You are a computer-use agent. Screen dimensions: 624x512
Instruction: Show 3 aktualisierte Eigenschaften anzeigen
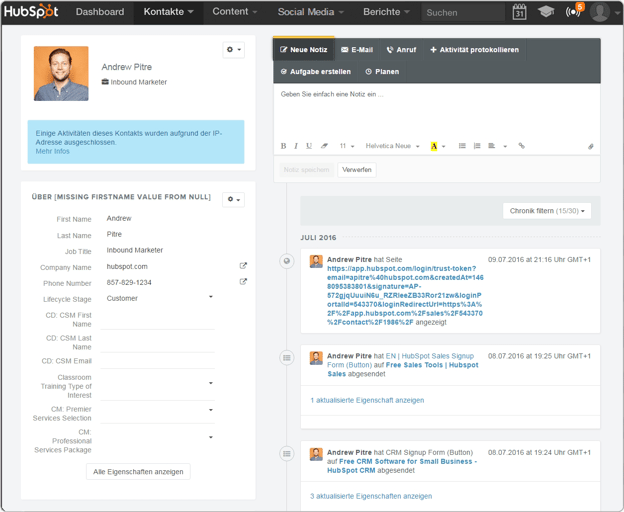click(x=371, y=496)
